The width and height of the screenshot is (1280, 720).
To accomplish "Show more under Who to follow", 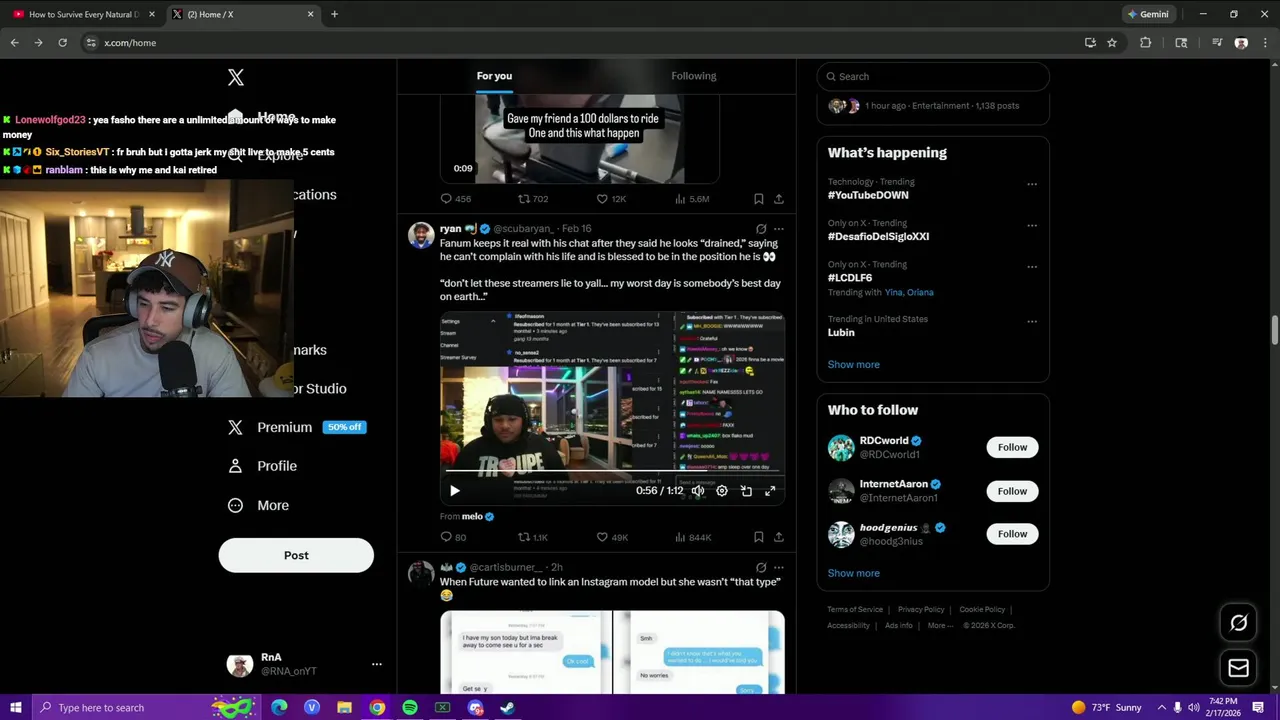I will click(x=853, y=573).
